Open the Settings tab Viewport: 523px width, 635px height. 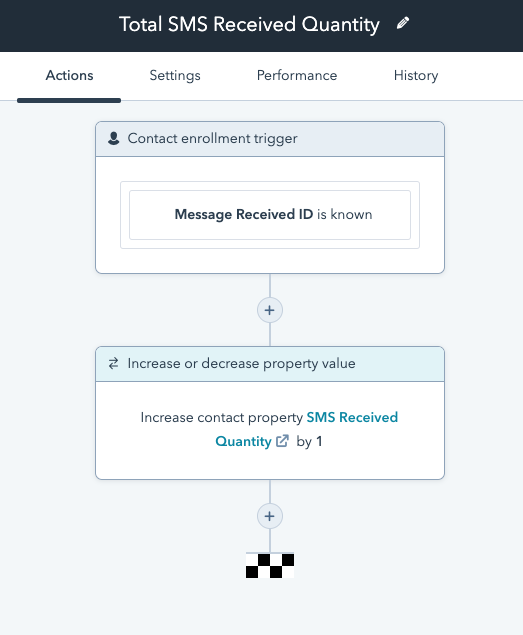click(175, 75)
